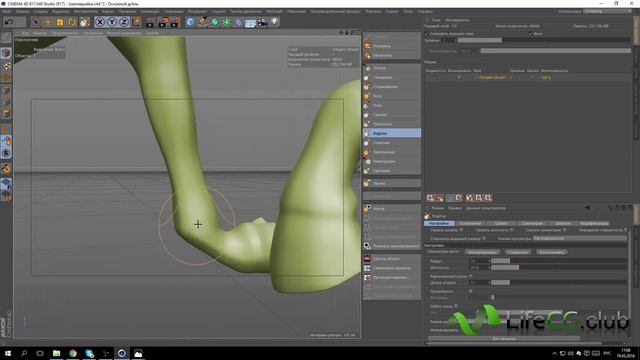Select the Mask sculpt tool (Маска)
This screenshot has width=640, height=360.
pyautogui.click(x=392, y=209)
